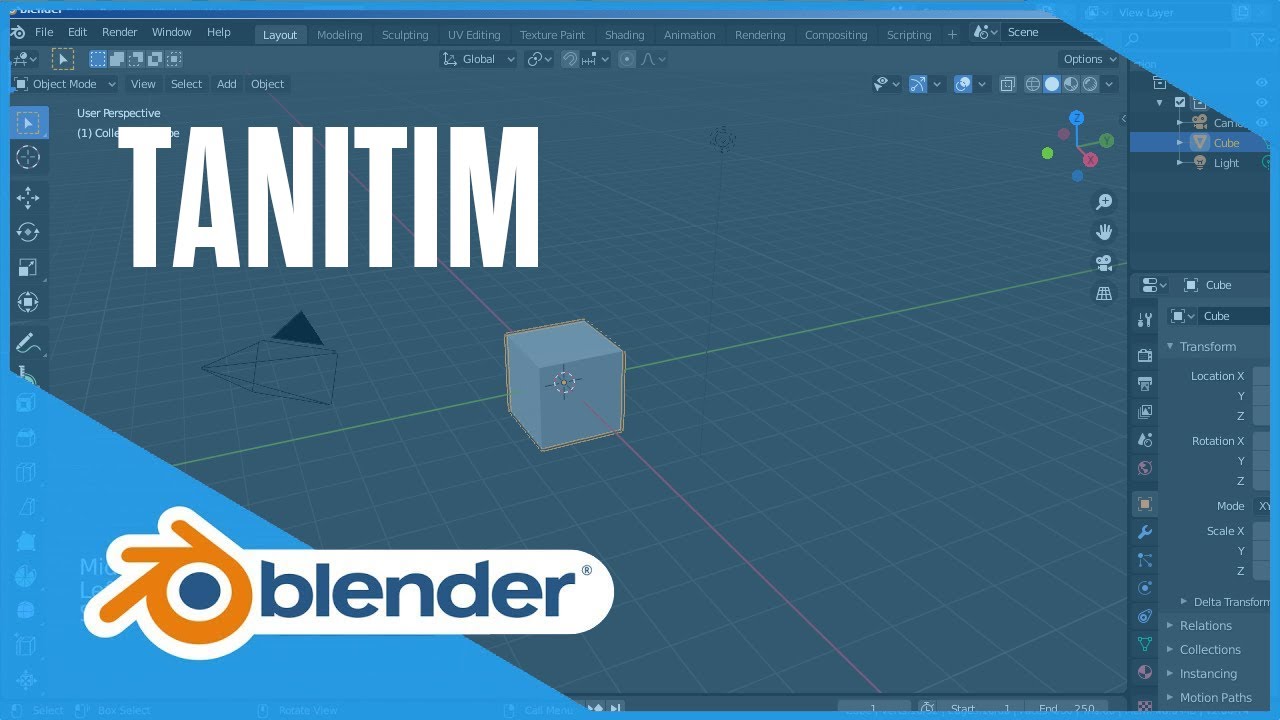Click the Select menu in viewport header
The height and width of the screenshot is (720, 1280).
click(186, 84)
